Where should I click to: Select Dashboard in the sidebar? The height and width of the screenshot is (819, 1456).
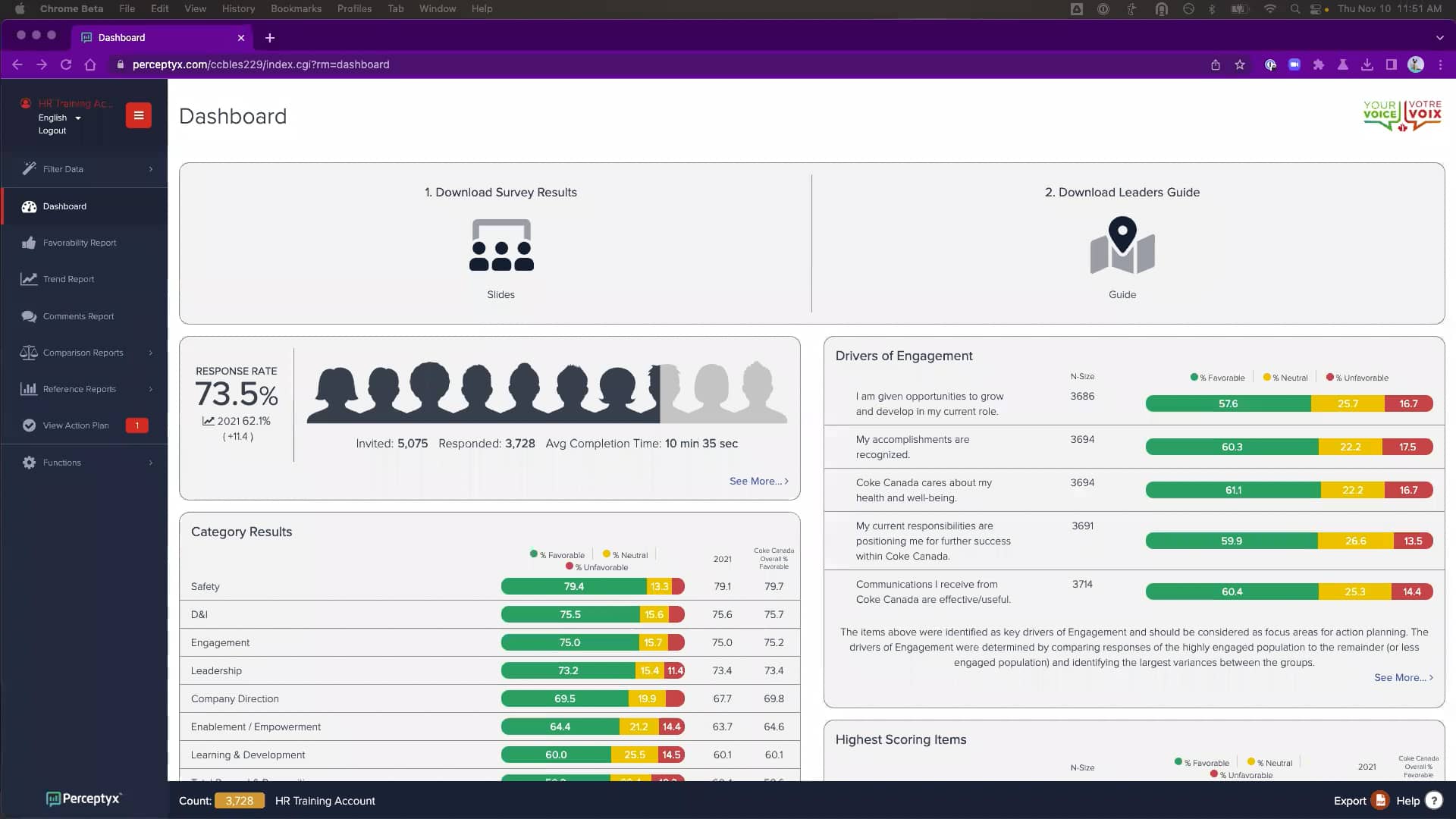coord(64,206)
